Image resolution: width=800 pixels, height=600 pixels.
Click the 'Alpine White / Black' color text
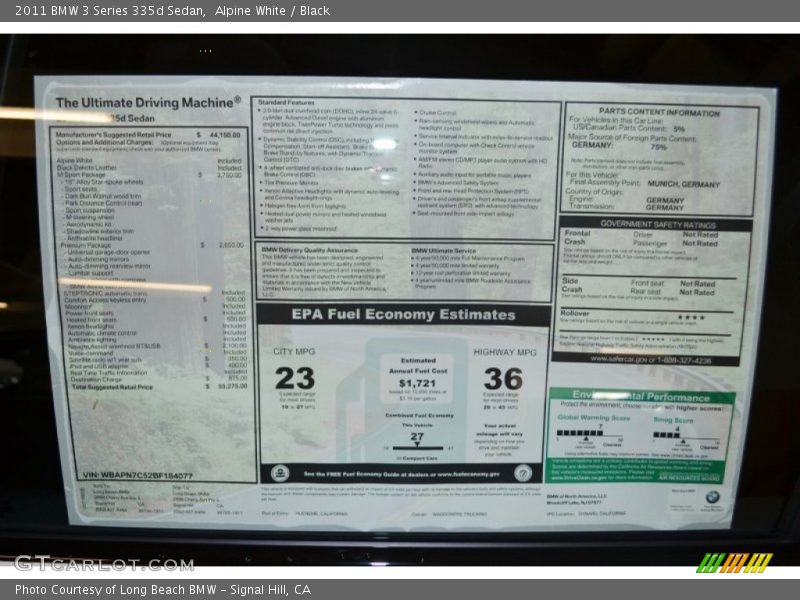[x=272, y=11]
